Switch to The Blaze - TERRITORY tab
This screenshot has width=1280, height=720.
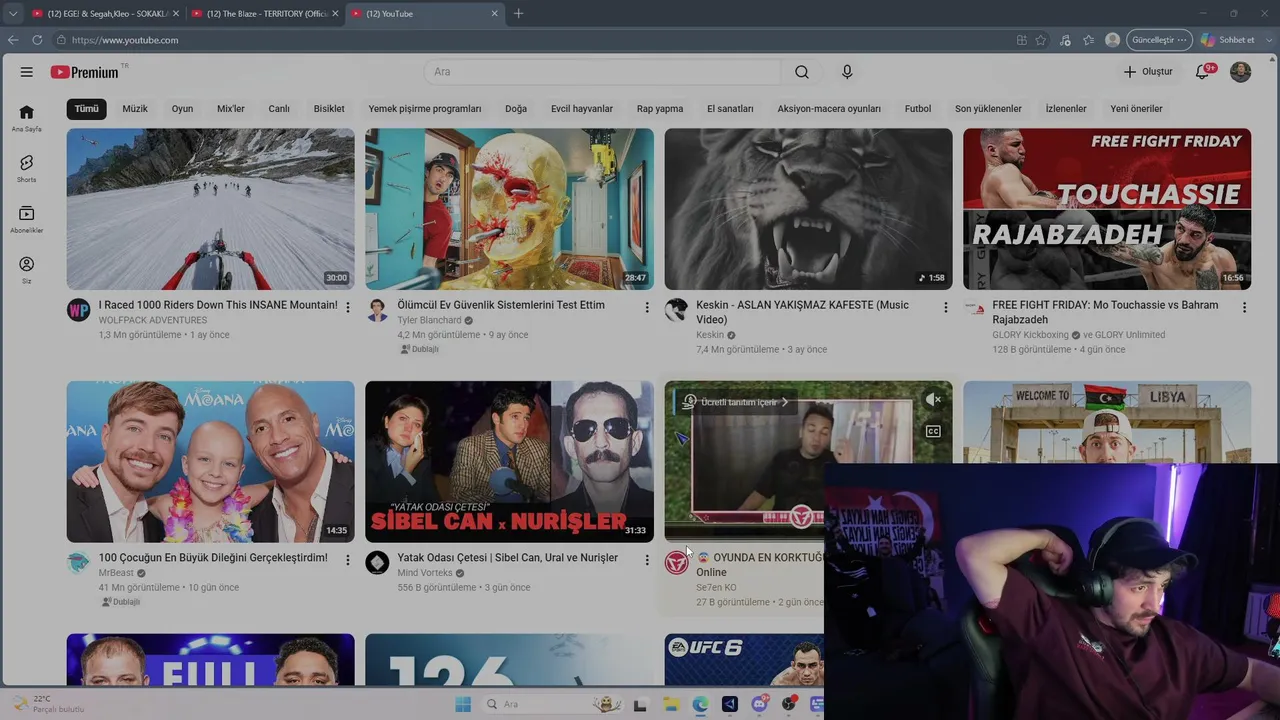point(266,14)
